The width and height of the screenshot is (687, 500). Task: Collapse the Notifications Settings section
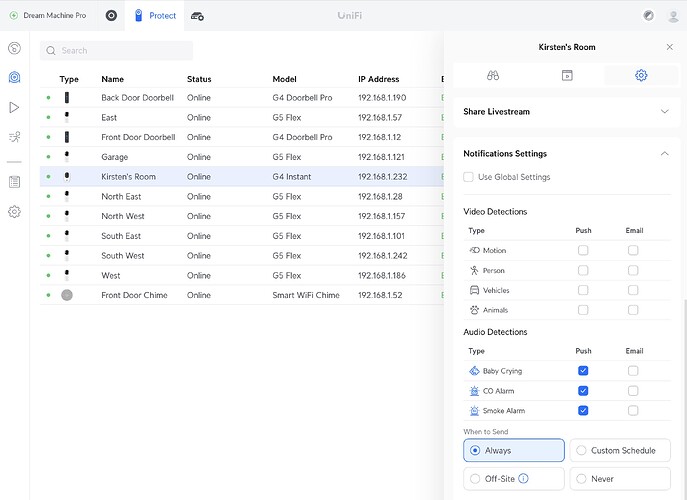[664, 154]
